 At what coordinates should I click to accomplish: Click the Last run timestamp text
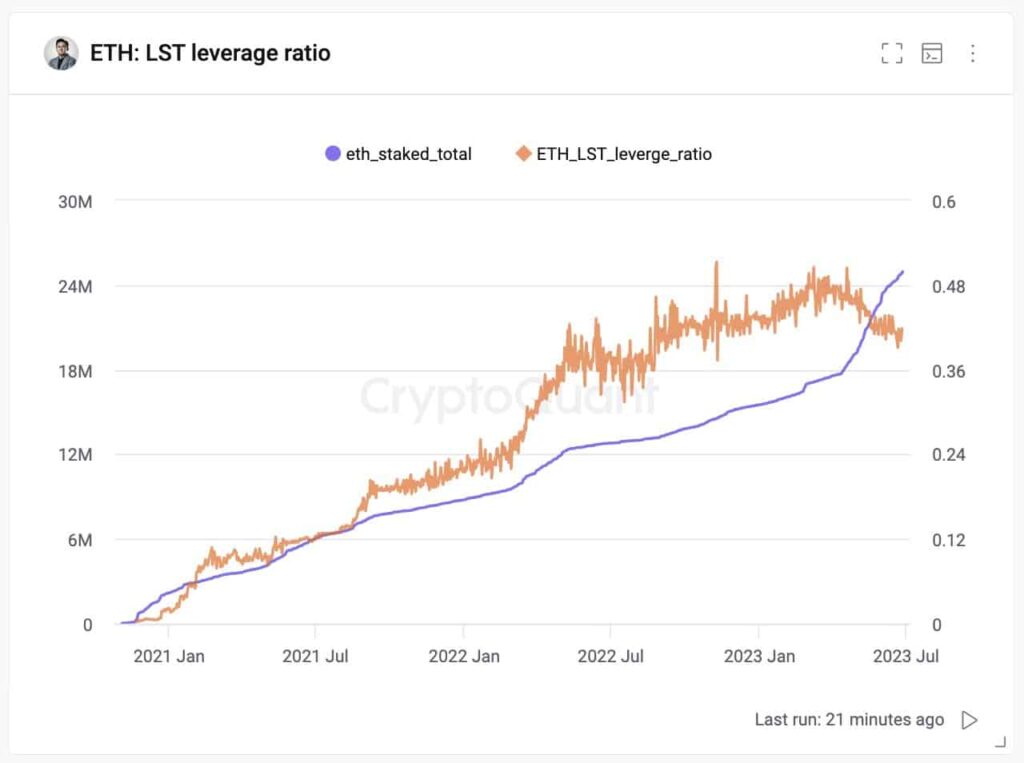[x=848, y=720]
